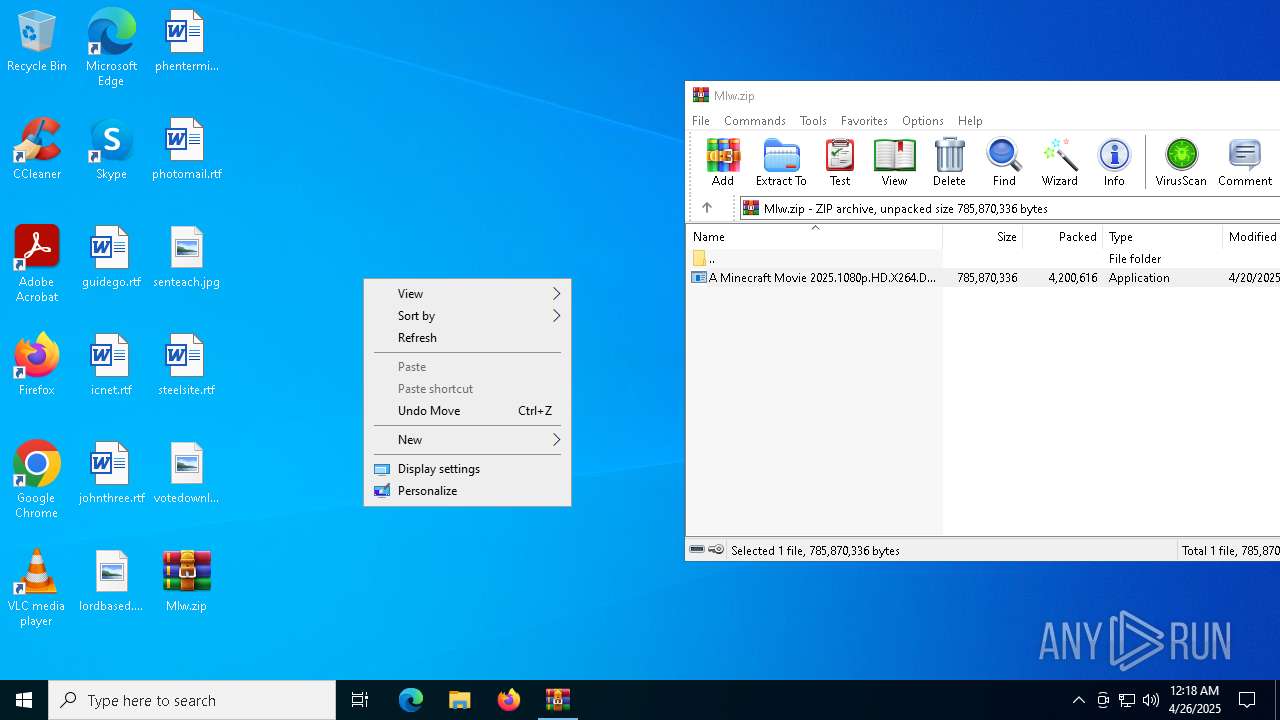
Task: Select the parent folder '..' row
Action: tap(983, 258)
